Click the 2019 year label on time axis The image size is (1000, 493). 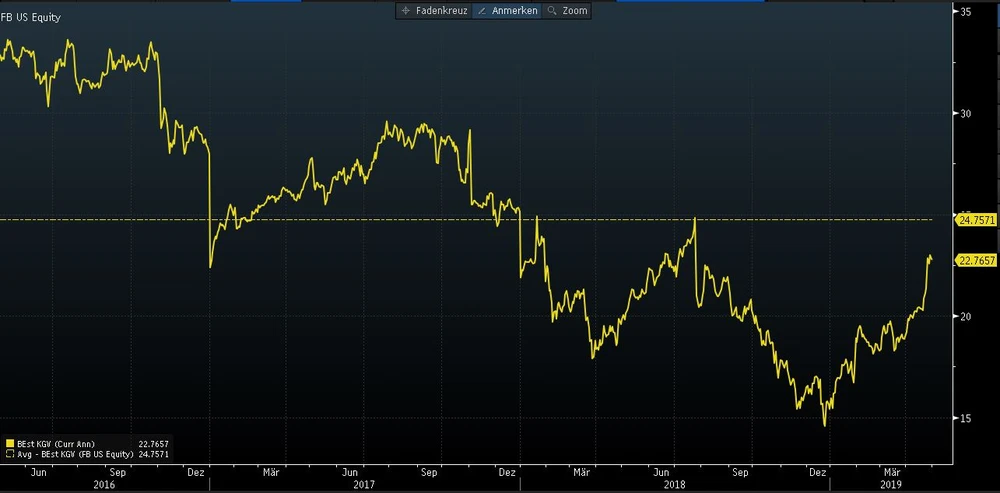892,483
